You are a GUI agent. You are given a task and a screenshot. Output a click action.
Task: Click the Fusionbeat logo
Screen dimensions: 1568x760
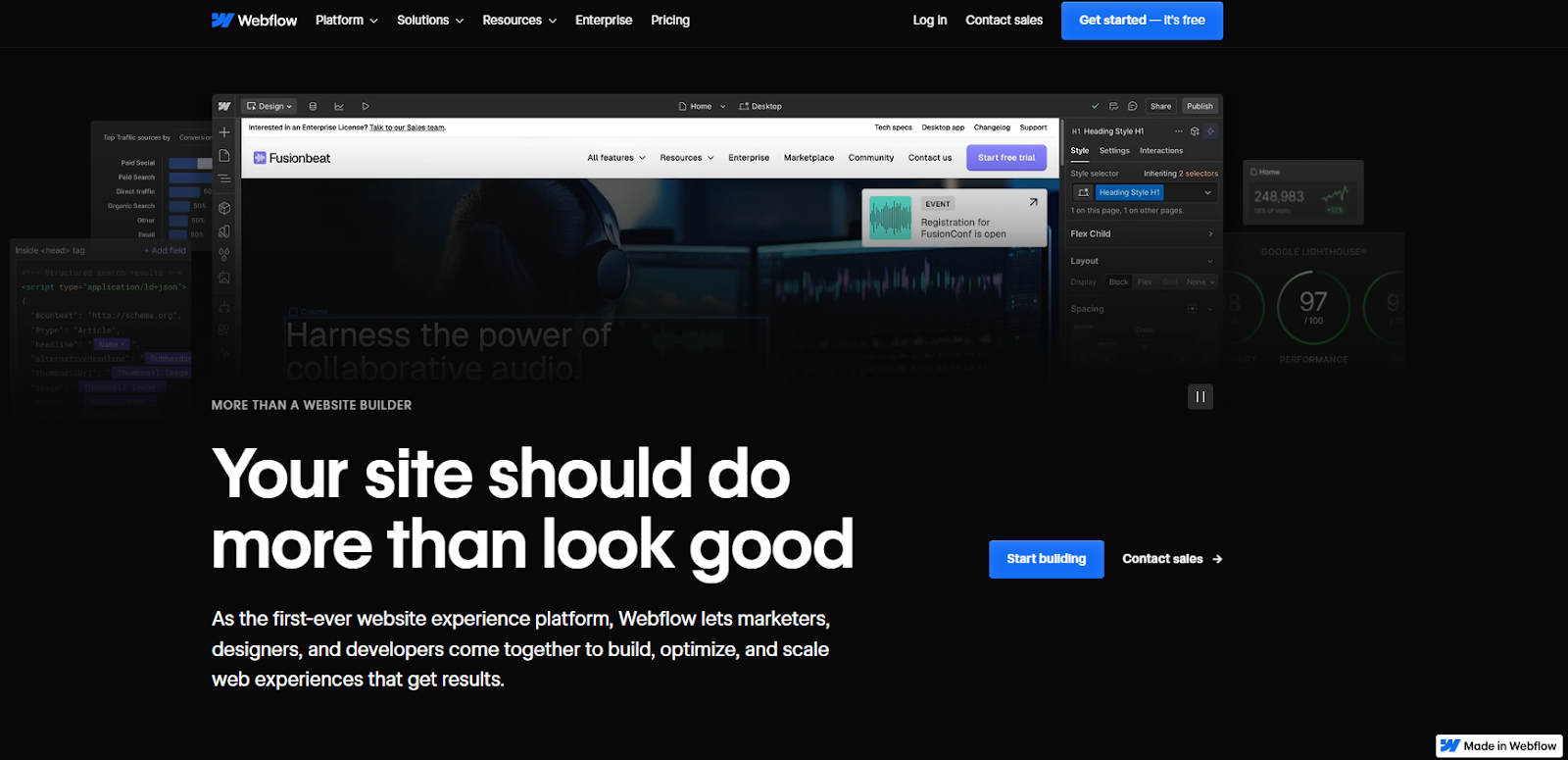click(292, 158)
